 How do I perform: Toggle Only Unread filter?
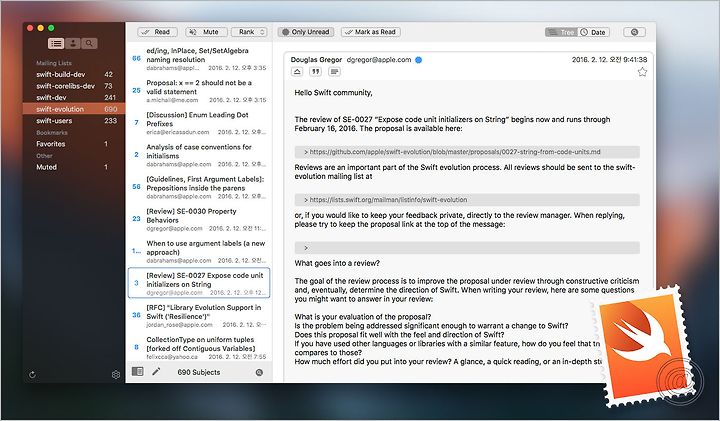(x=306, y=32)
